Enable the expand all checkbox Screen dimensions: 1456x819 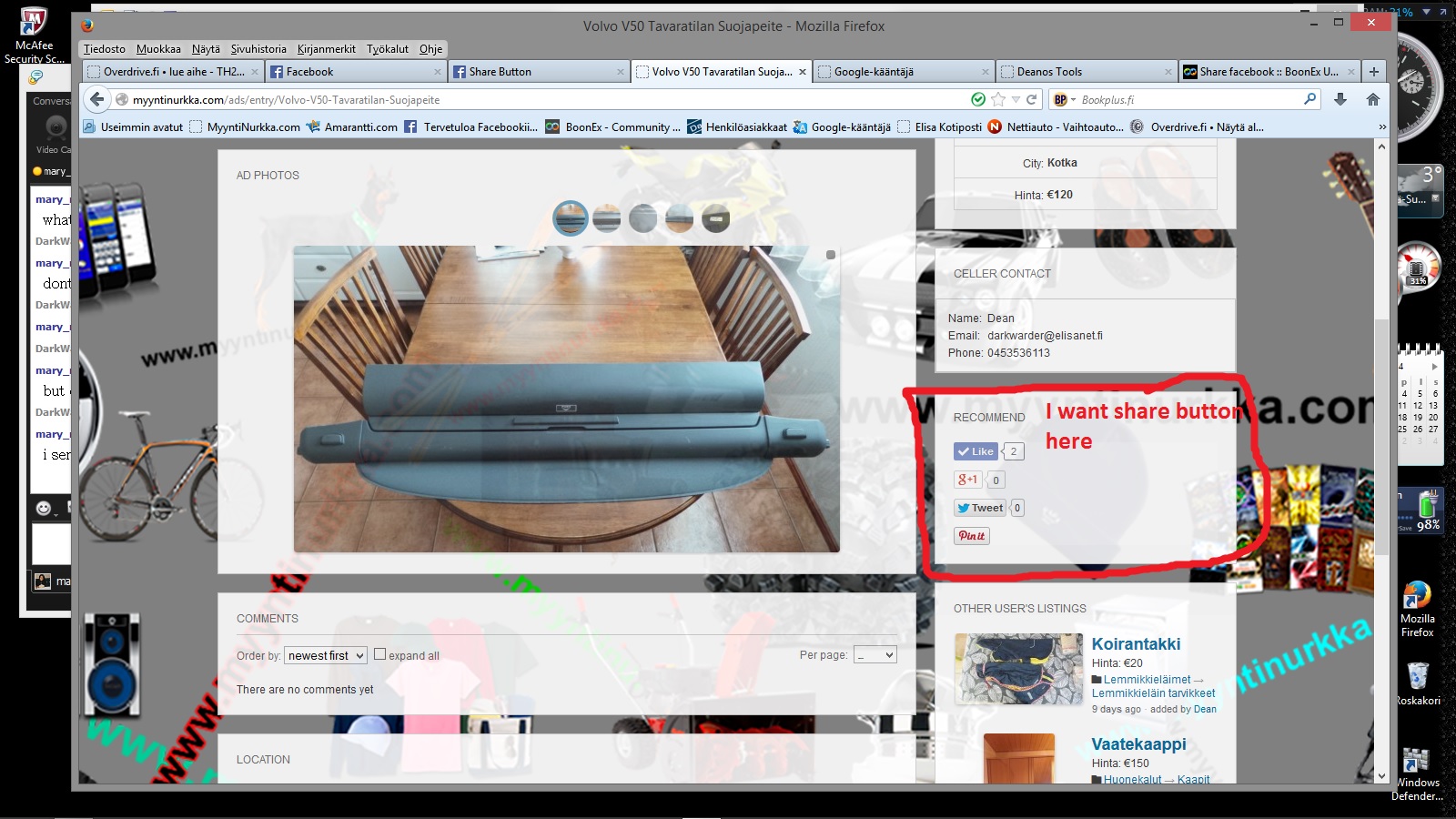[380, 654]
